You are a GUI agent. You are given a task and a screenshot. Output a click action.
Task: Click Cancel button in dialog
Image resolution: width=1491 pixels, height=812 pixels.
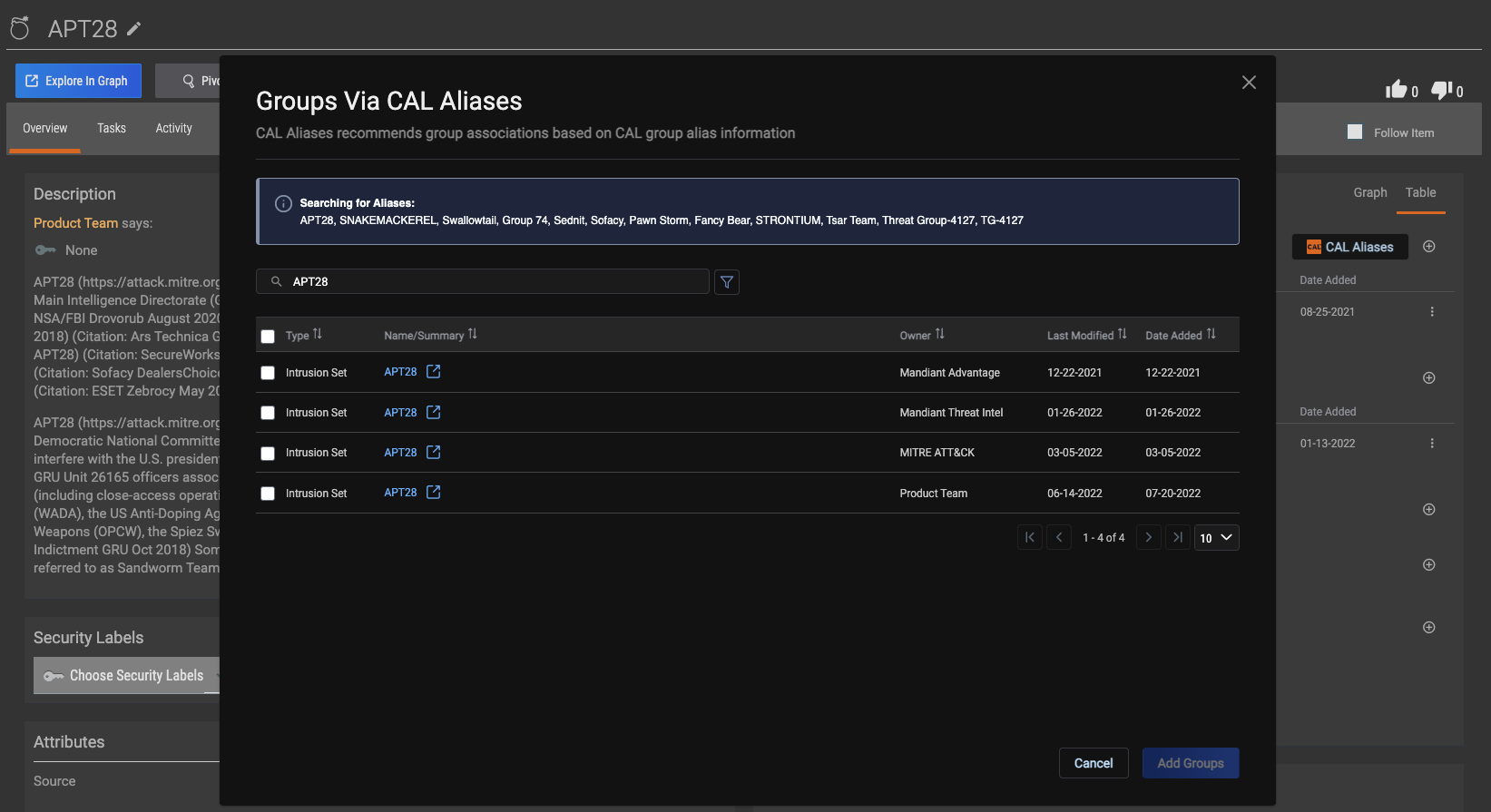point(1094,763)
